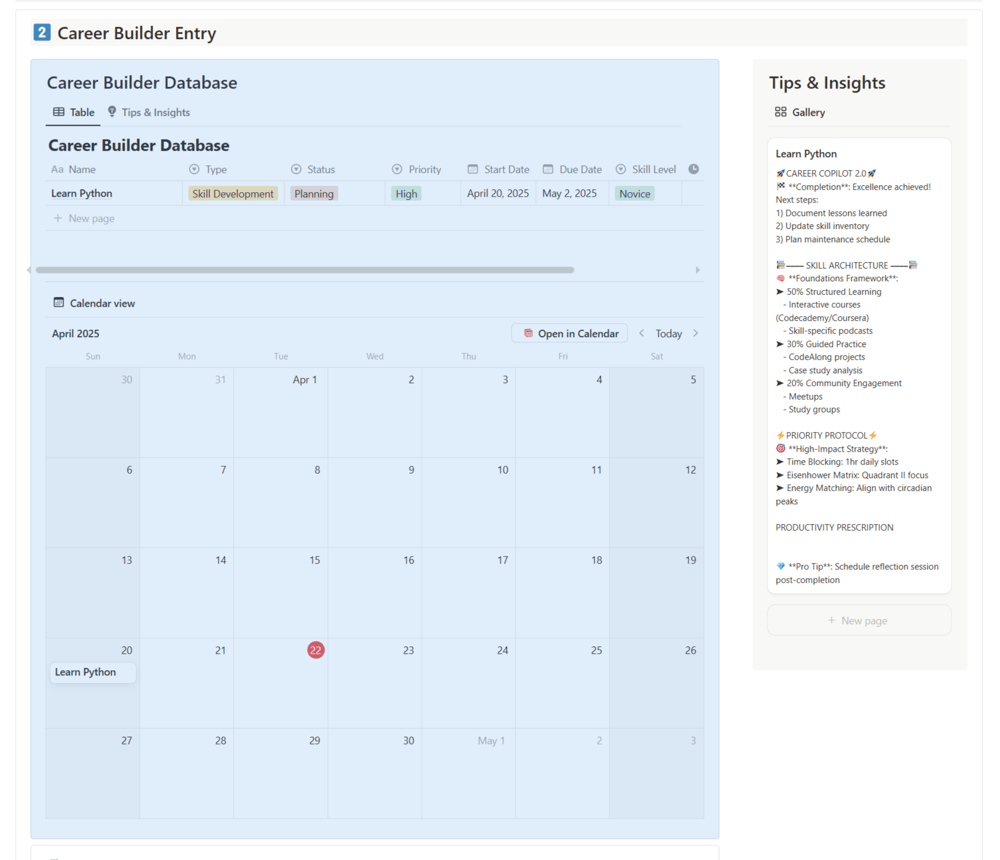Click the Novice skill level tag
Screen dimensions: 1000x860
pos(635,193)
